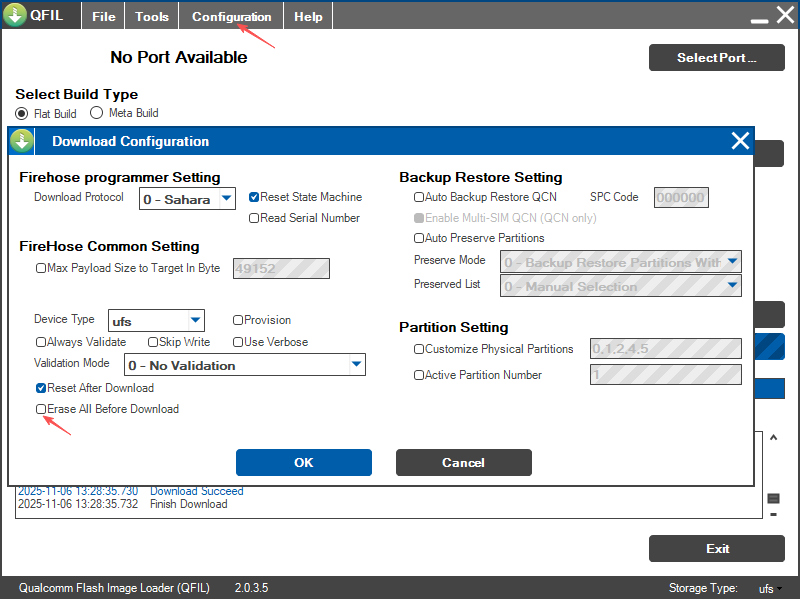Screen dimensions: 800x599
Task: Select the Meta Build radio button
Action: tap(97, 113)
